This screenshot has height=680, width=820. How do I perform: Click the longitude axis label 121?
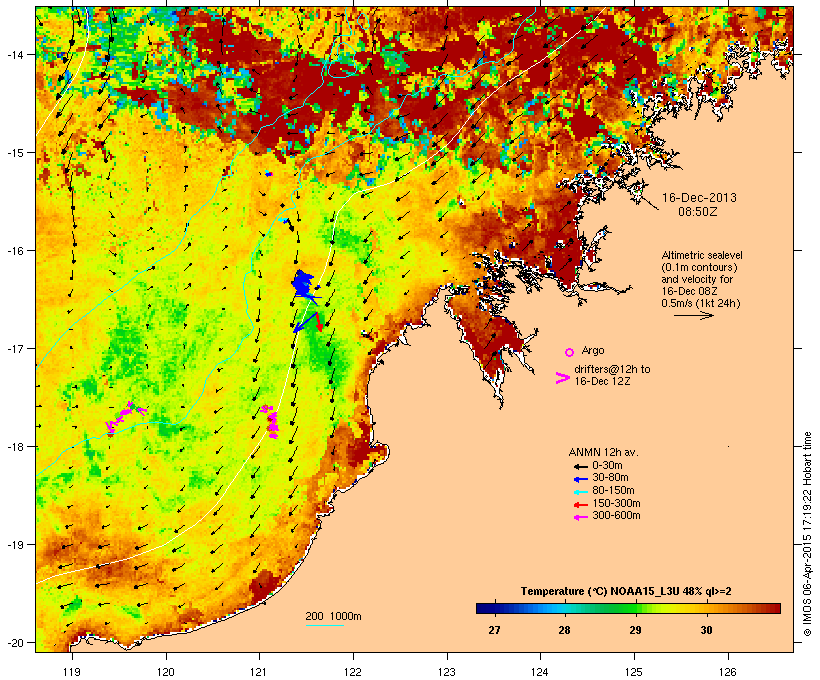pos(259,672)
